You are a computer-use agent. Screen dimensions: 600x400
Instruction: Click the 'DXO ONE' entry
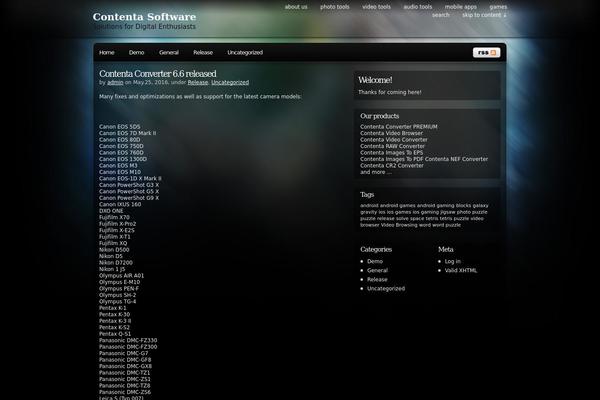pos(111,211)
